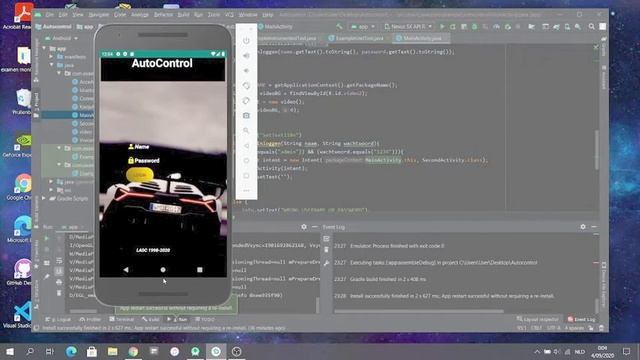This screenshot has height=360, width=640.
Task: Click the Event Log horizontal scrollbar
Action: pyautogui.click(x=419, y=311)
